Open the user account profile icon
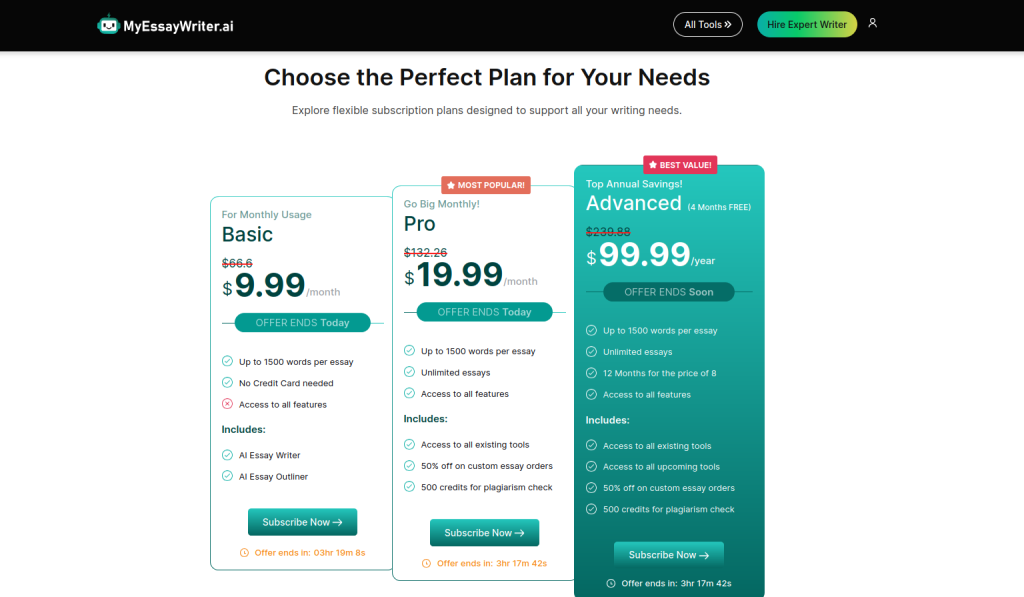Viewport: 1024px width, 597px height. point(872,23)
